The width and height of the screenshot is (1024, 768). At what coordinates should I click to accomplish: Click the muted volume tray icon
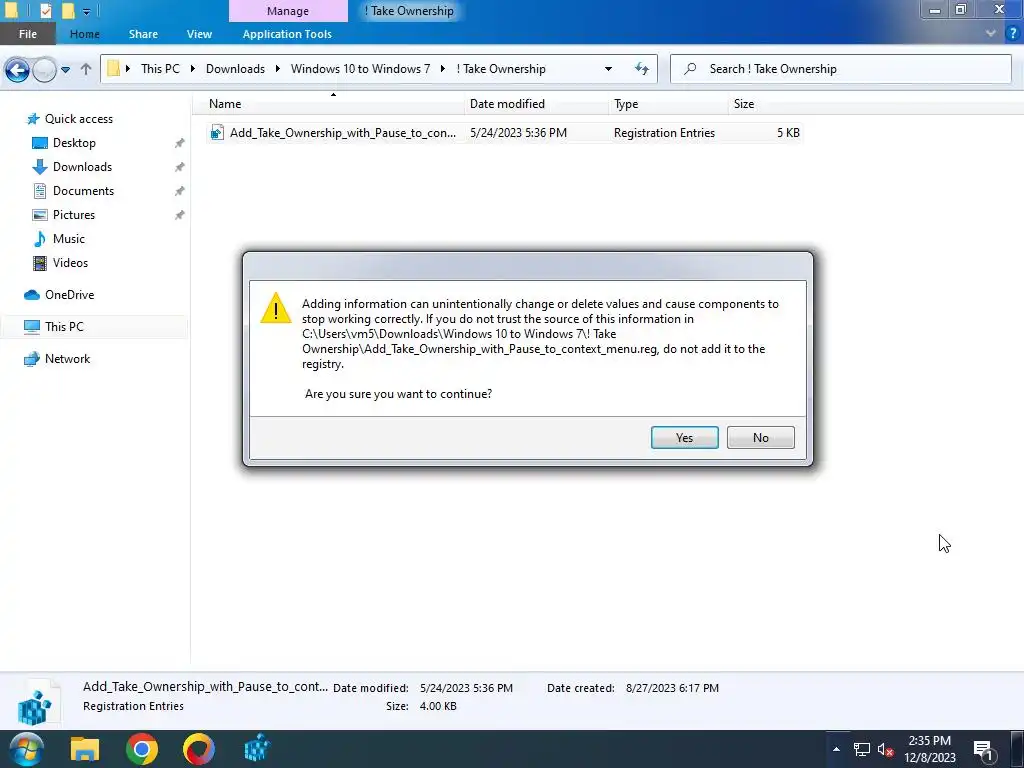pos(885,750)
